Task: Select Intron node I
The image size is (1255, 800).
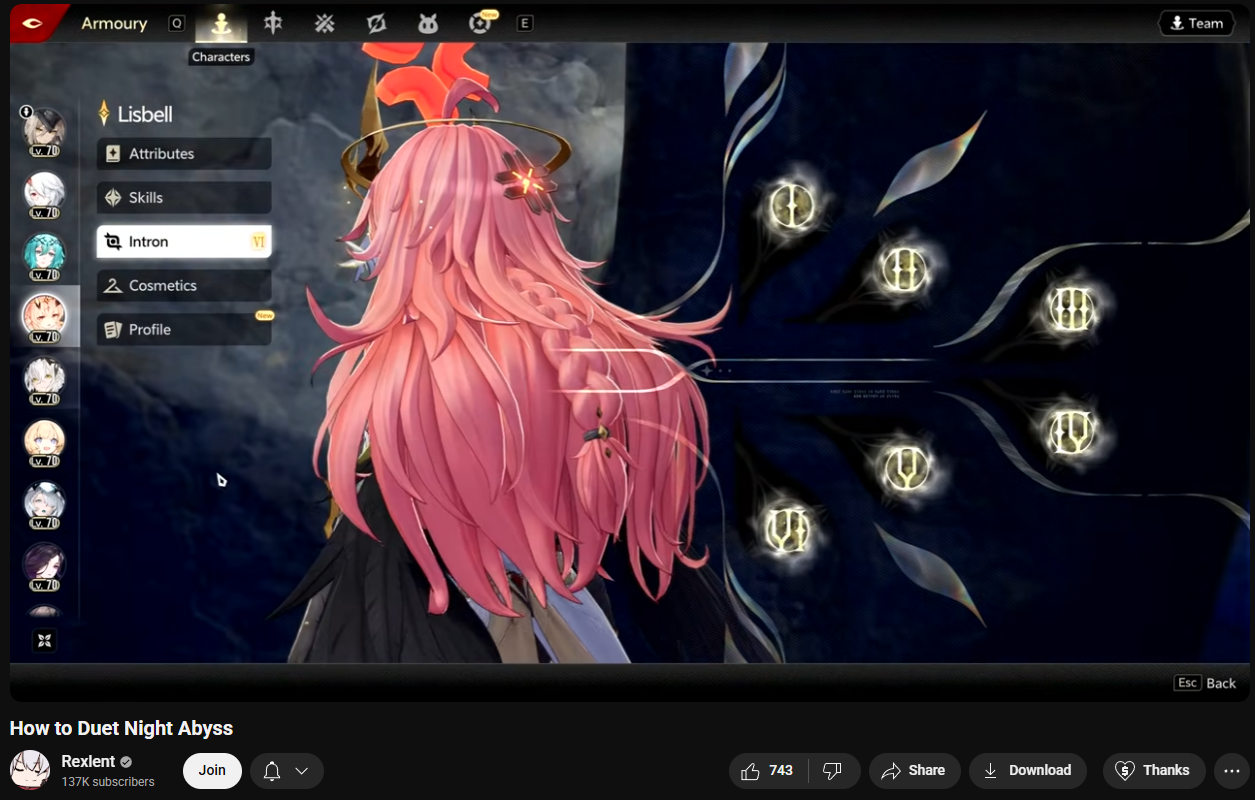Action: coord(792,207)
